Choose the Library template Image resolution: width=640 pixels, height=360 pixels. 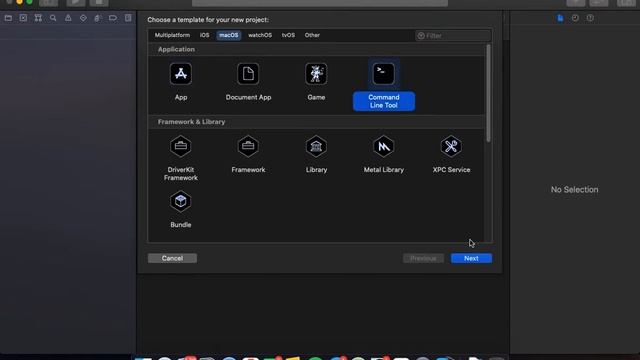[316, 154]
